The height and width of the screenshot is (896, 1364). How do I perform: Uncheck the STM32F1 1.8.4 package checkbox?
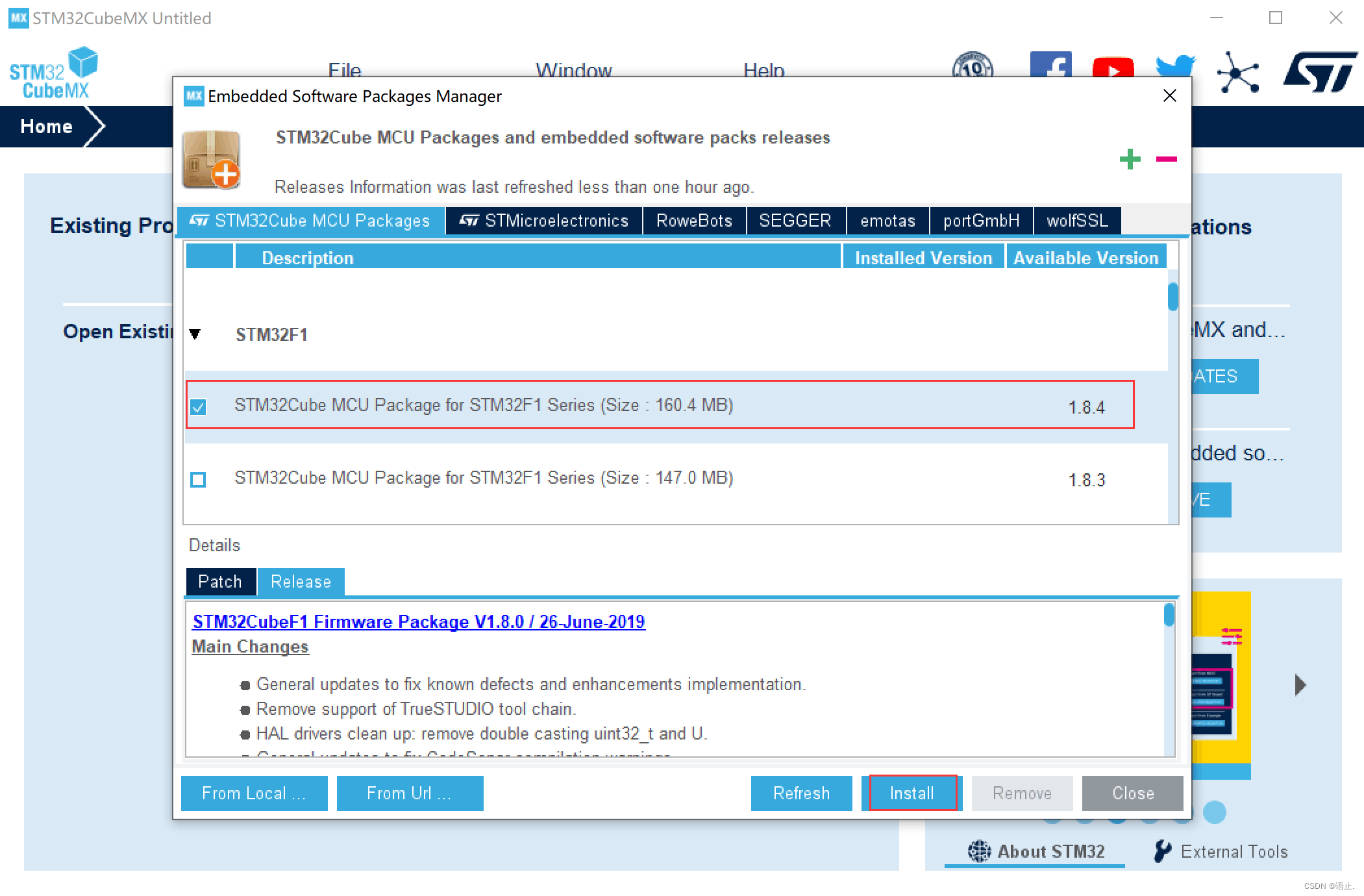point(199,407)
